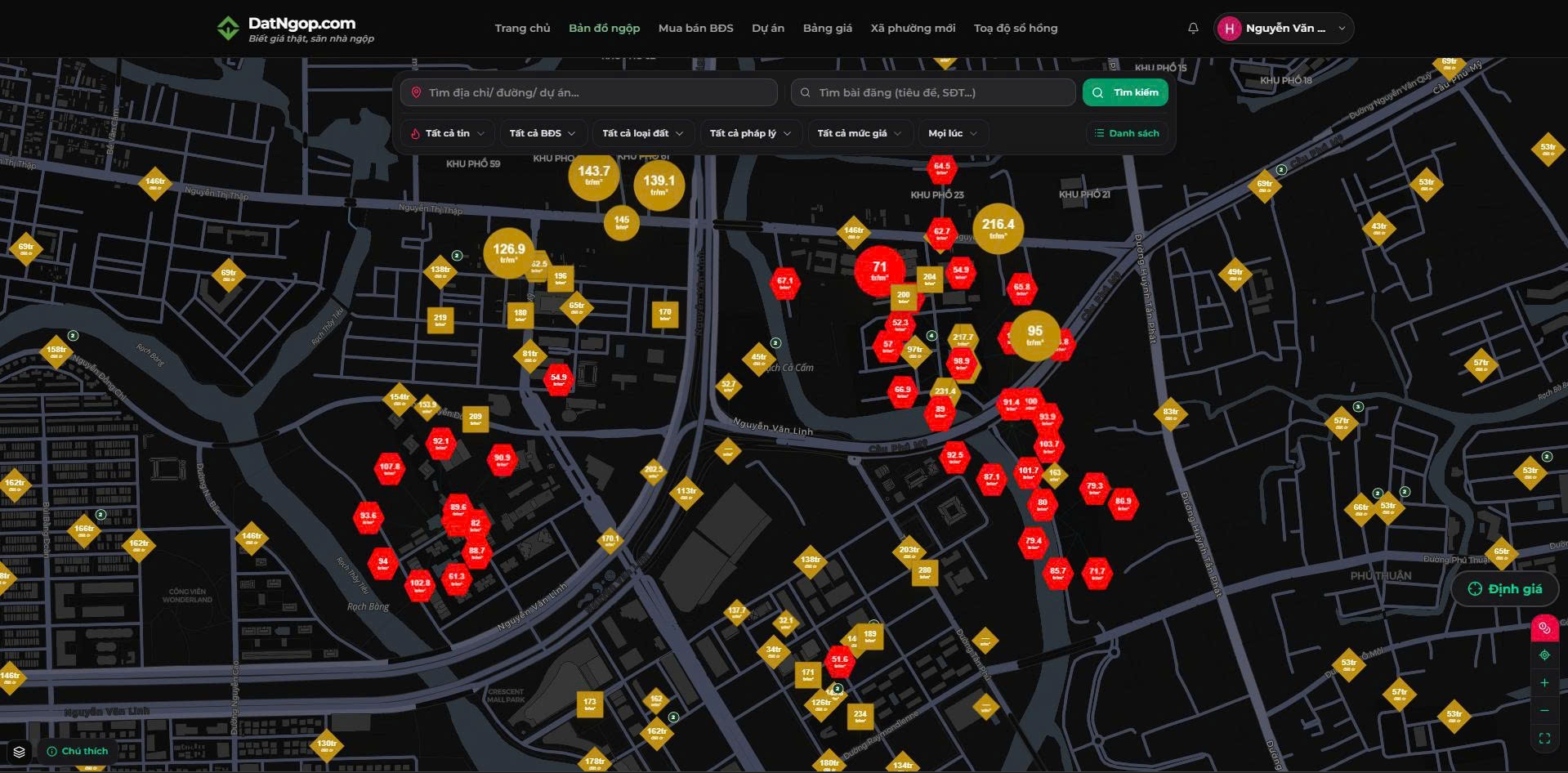Select the 170 gold square marker
Viewport: 1568px width, 773px height.
665,315
